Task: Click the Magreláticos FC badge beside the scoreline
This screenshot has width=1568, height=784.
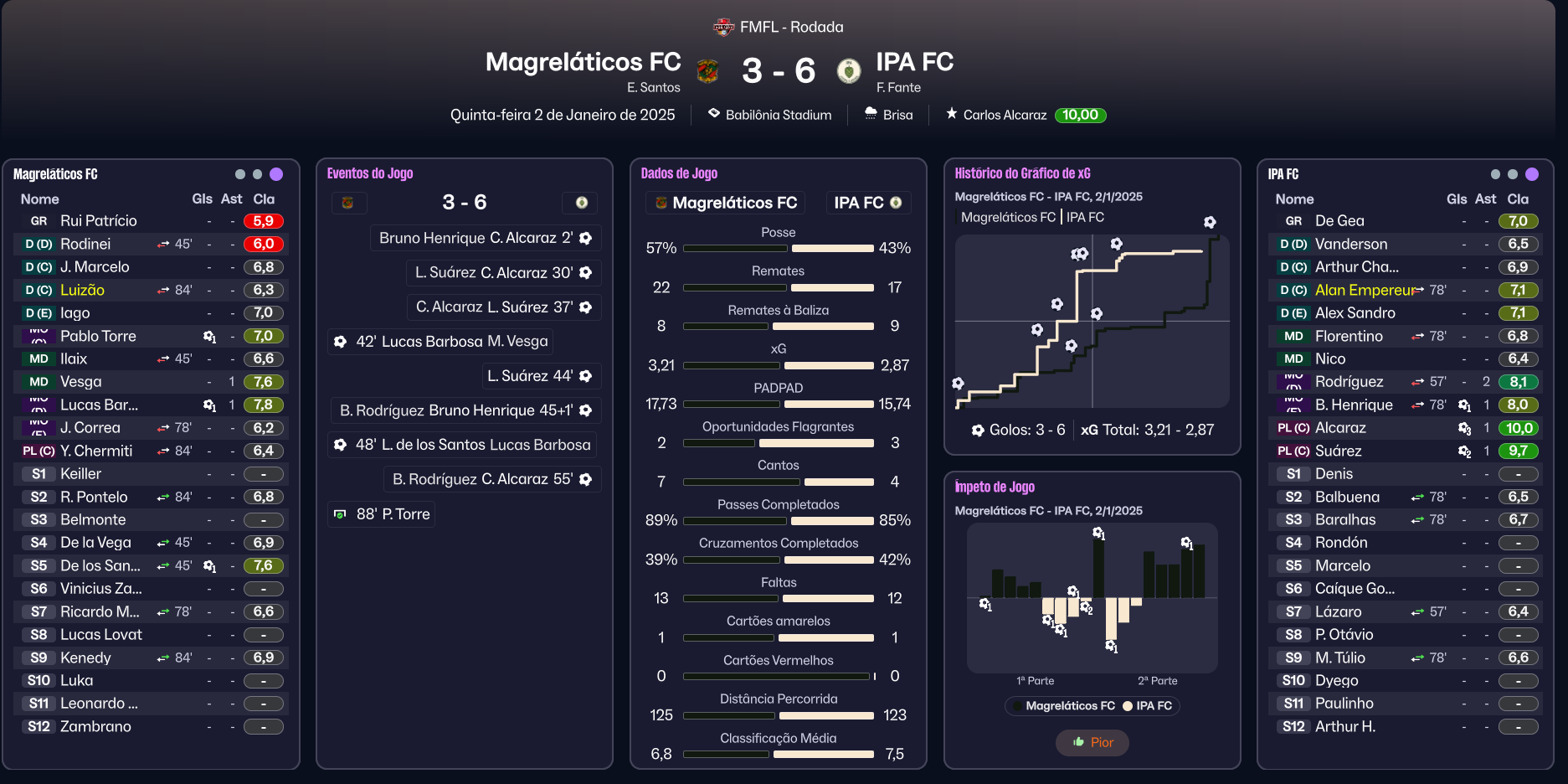Action: coord(707,71)
